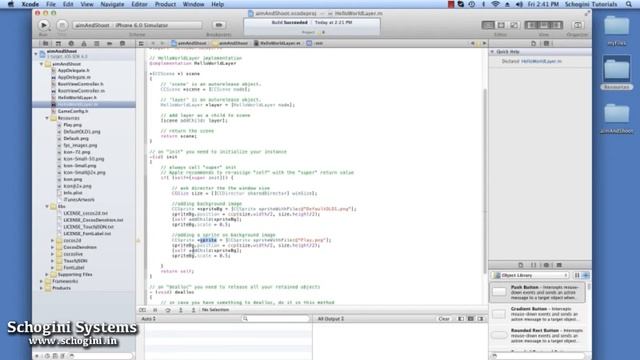
Task: Switch to the Assistant editor
Action: 501,25
